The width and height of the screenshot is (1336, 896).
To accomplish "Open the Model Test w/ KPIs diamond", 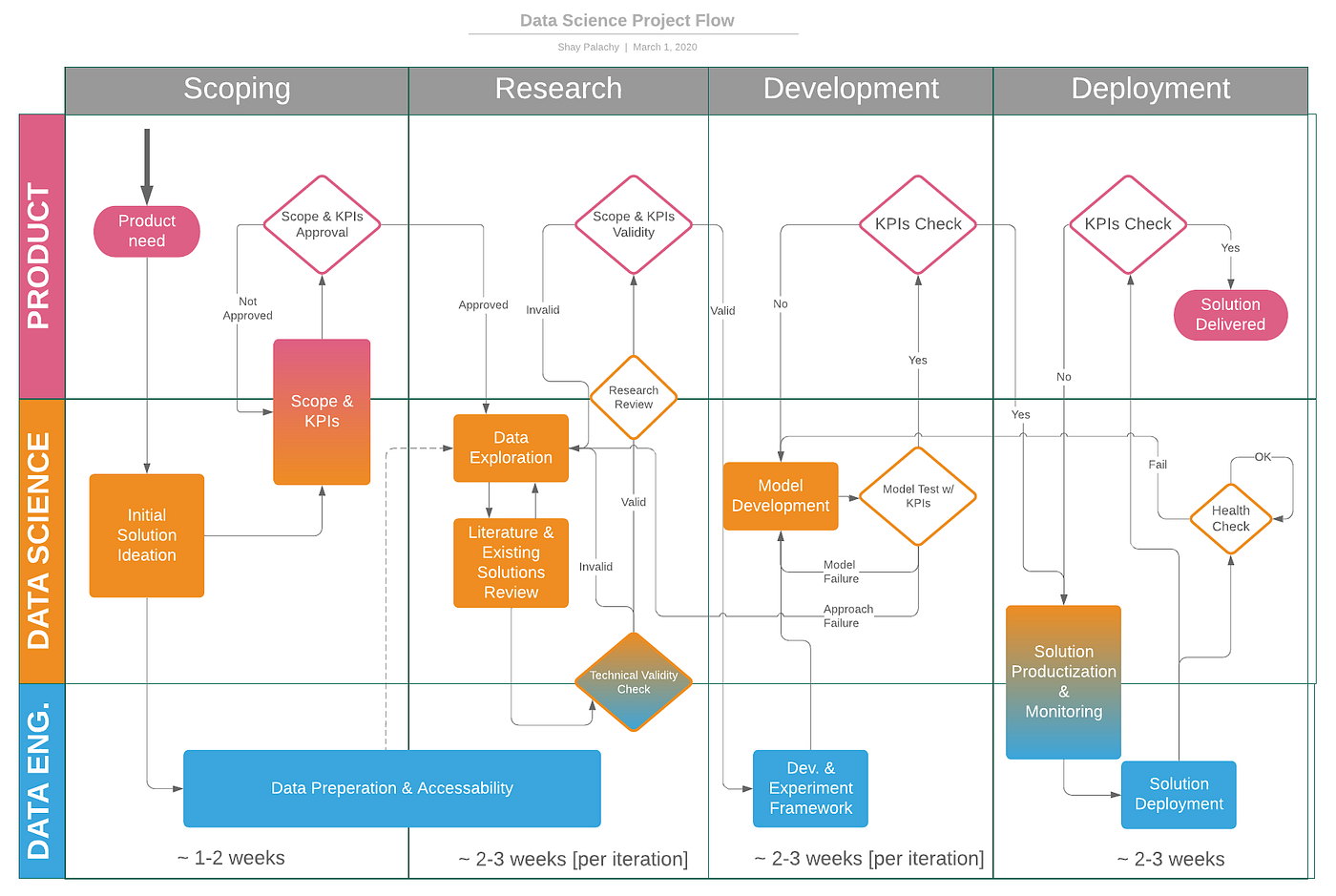I will (917, 497).
